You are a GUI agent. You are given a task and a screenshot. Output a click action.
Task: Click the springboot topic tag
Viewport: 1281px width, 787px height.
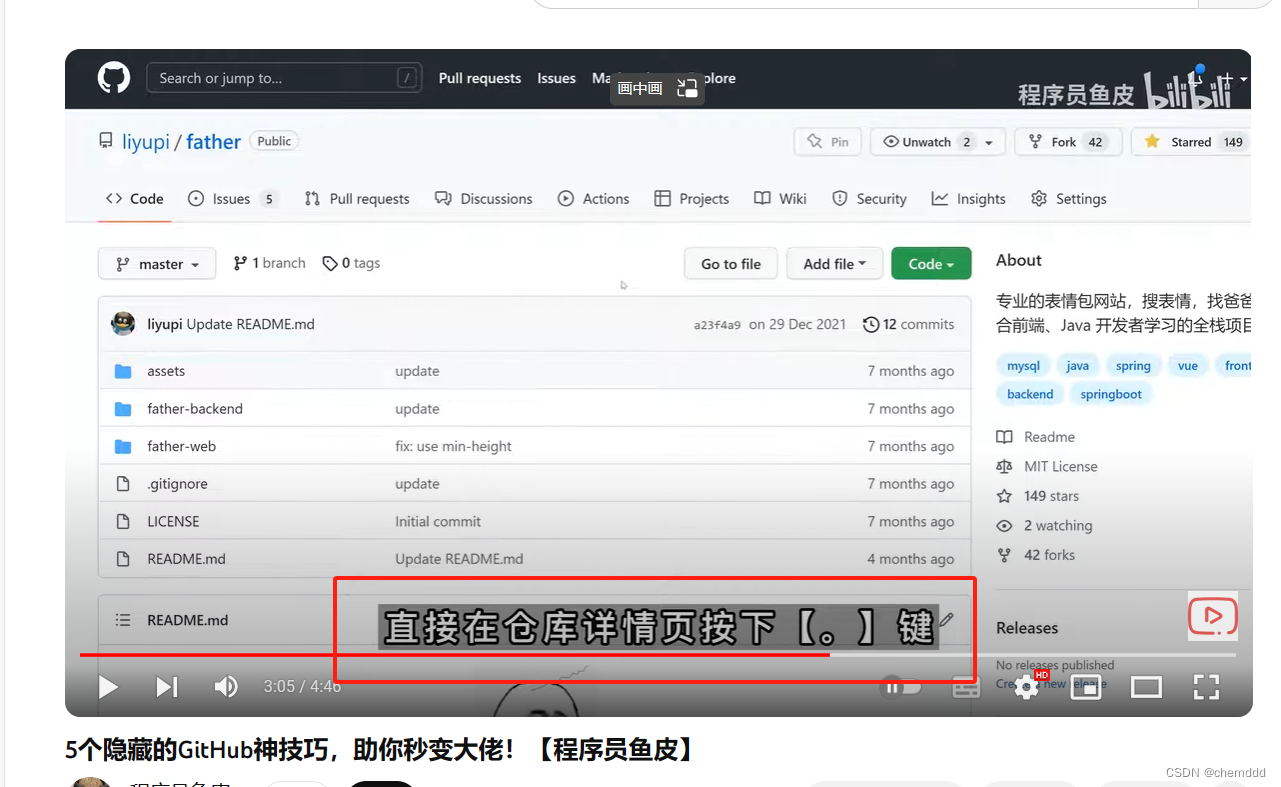(x=1111, y=394)
